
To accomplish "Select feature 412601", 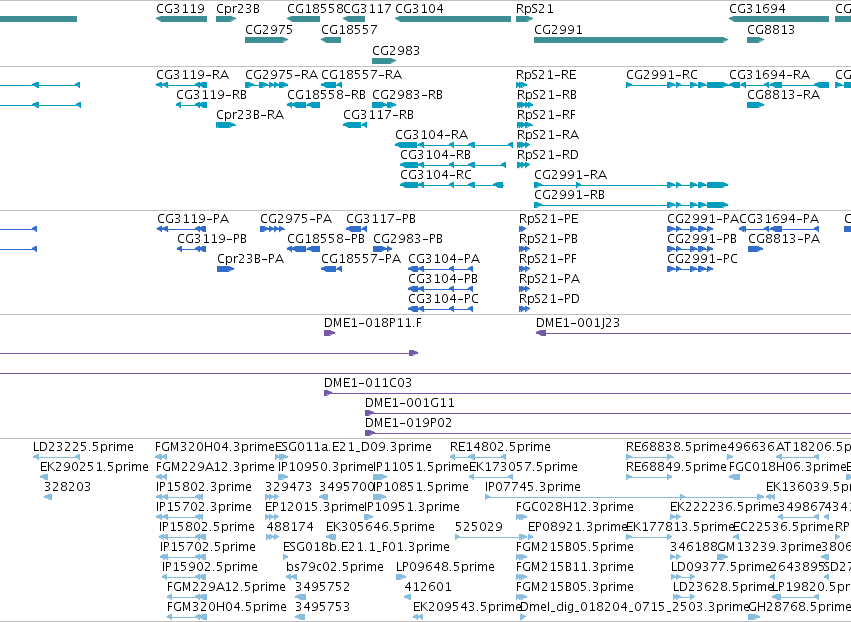I will [408, 598].
